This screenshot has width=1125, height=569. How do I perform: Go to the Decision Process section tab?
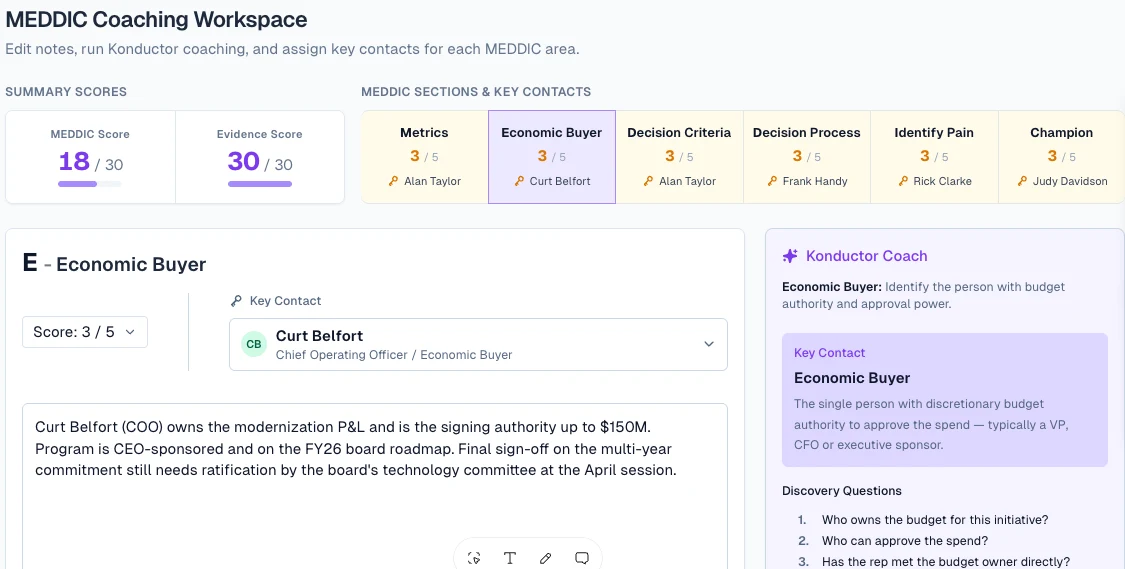click(x=806, y=157)
